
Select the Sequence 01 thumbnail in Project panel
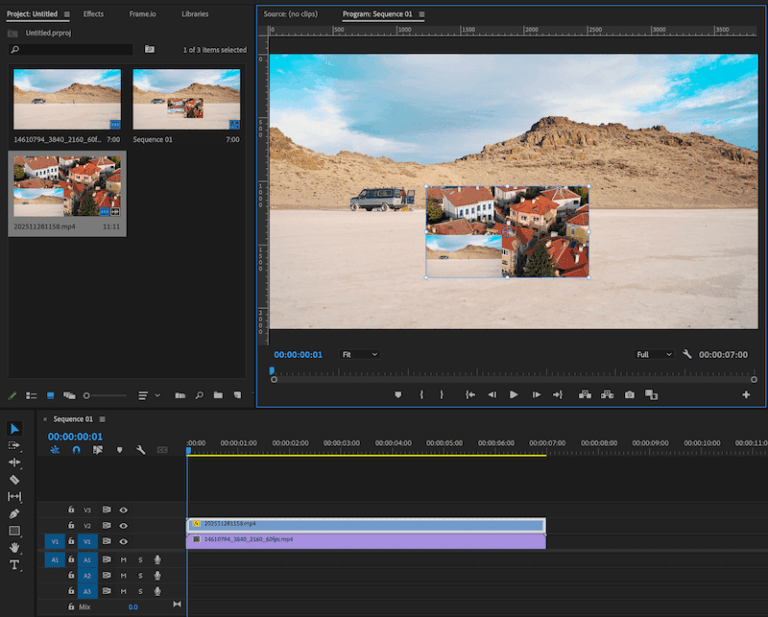tap(186, 99)
